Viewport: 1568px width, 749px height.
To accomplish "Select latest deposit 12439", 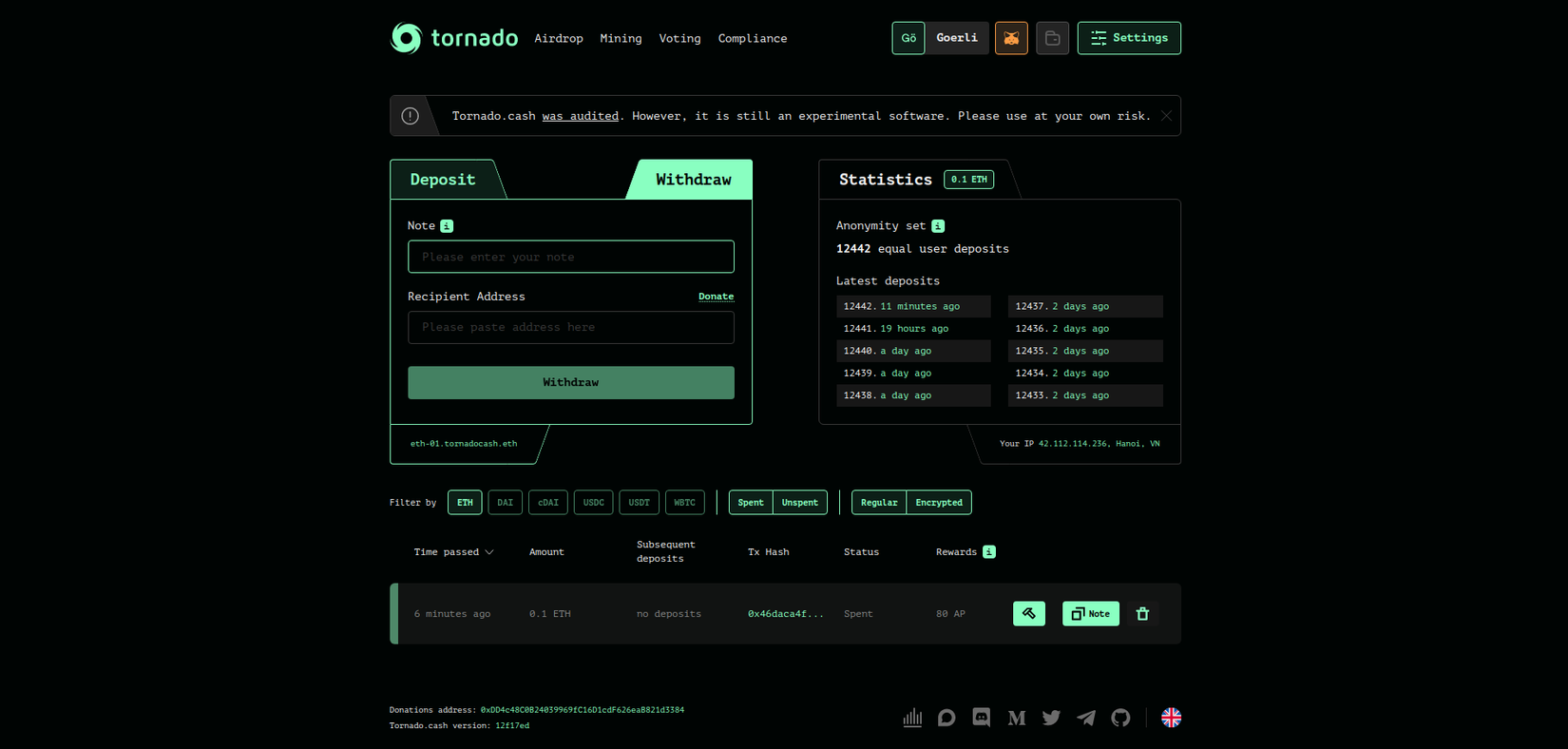I will [x=913, y=374].
